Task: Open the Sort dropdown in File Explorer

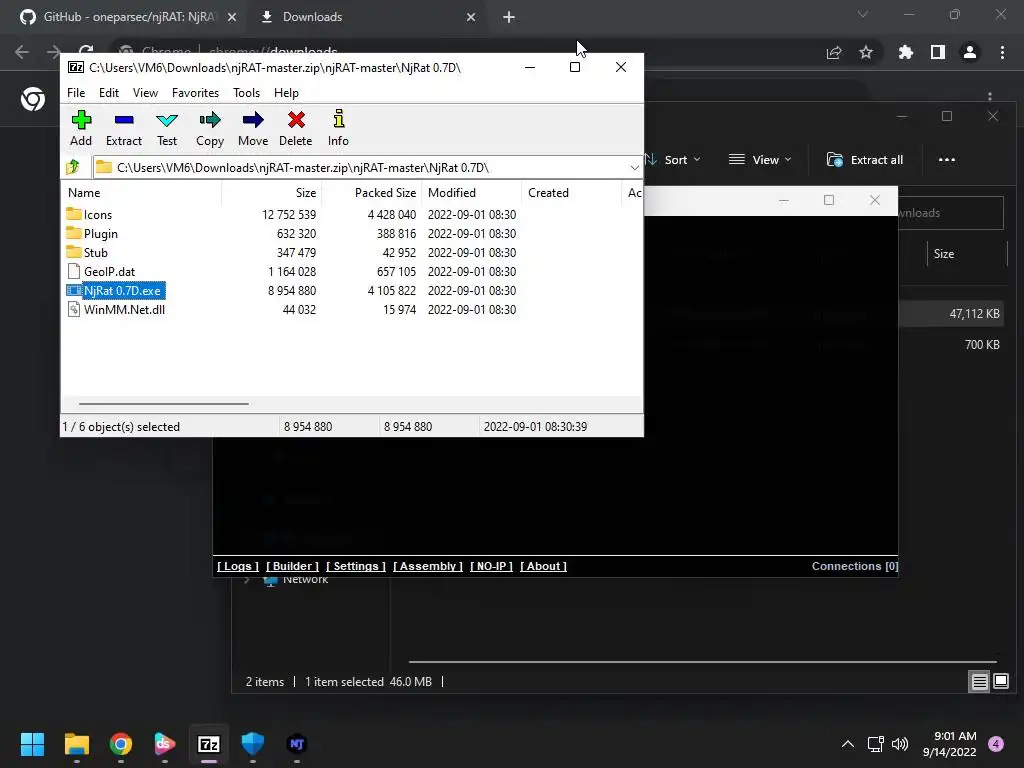Action: tap(674, 160)
